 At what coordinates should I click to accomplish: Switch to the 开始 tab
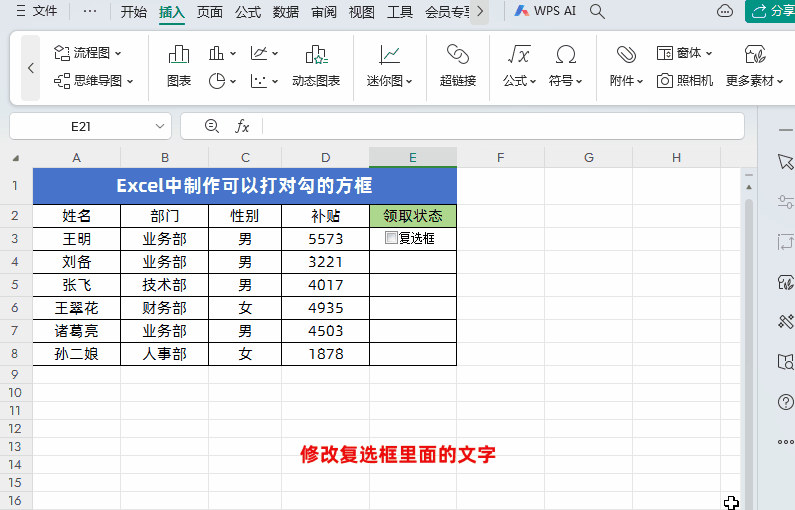(x=134, y=11)
